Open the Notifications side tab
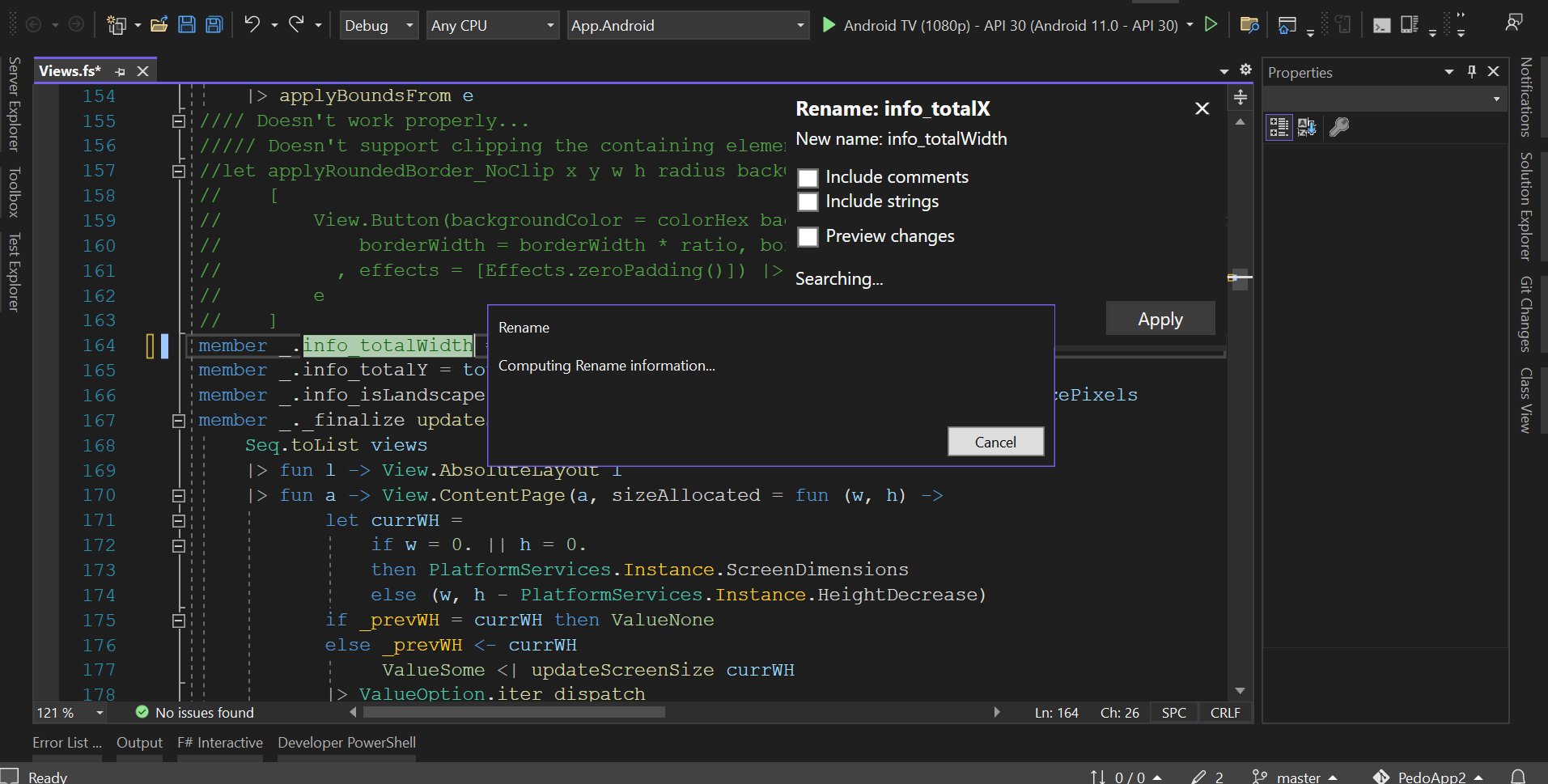The width and height of the screenshot is (1548, 784). coord(1526,97)
